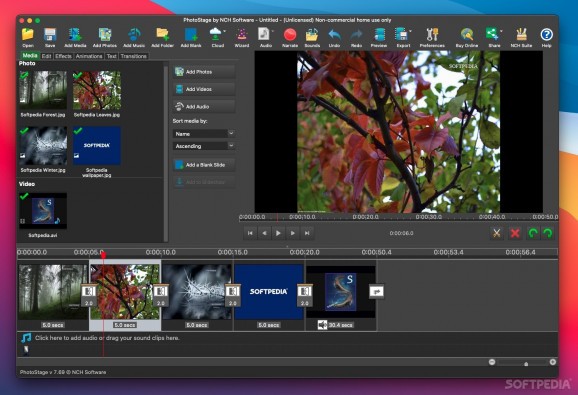Screen dimensions: 578x395
Task: Select Softpedia Leaves.jpg thumbnail in media bin
Action: (x=97, y=90)
